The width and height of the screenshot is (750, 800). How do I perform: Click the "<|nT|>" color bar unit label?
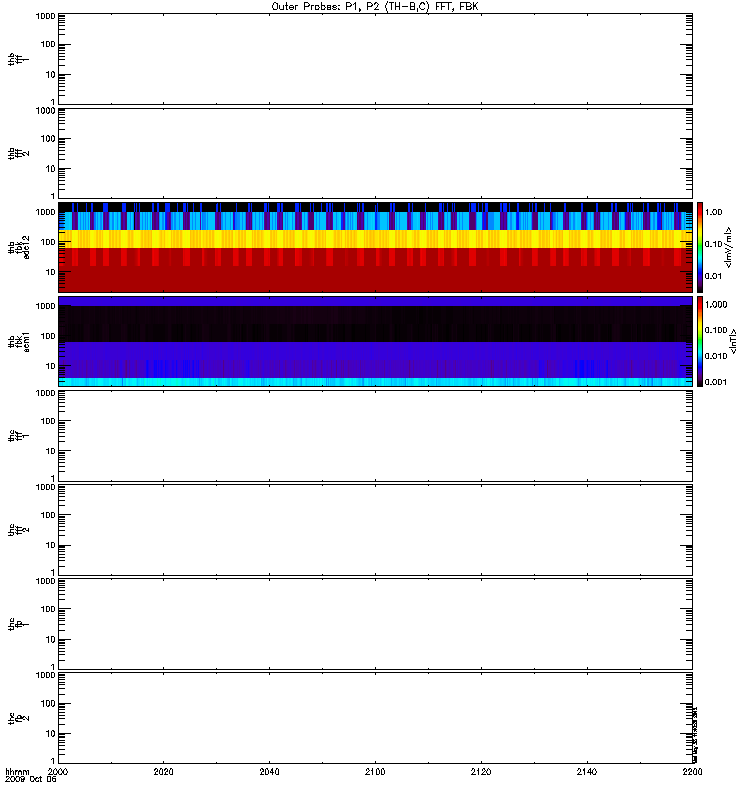pyautogui.click(x=733, y=341)
